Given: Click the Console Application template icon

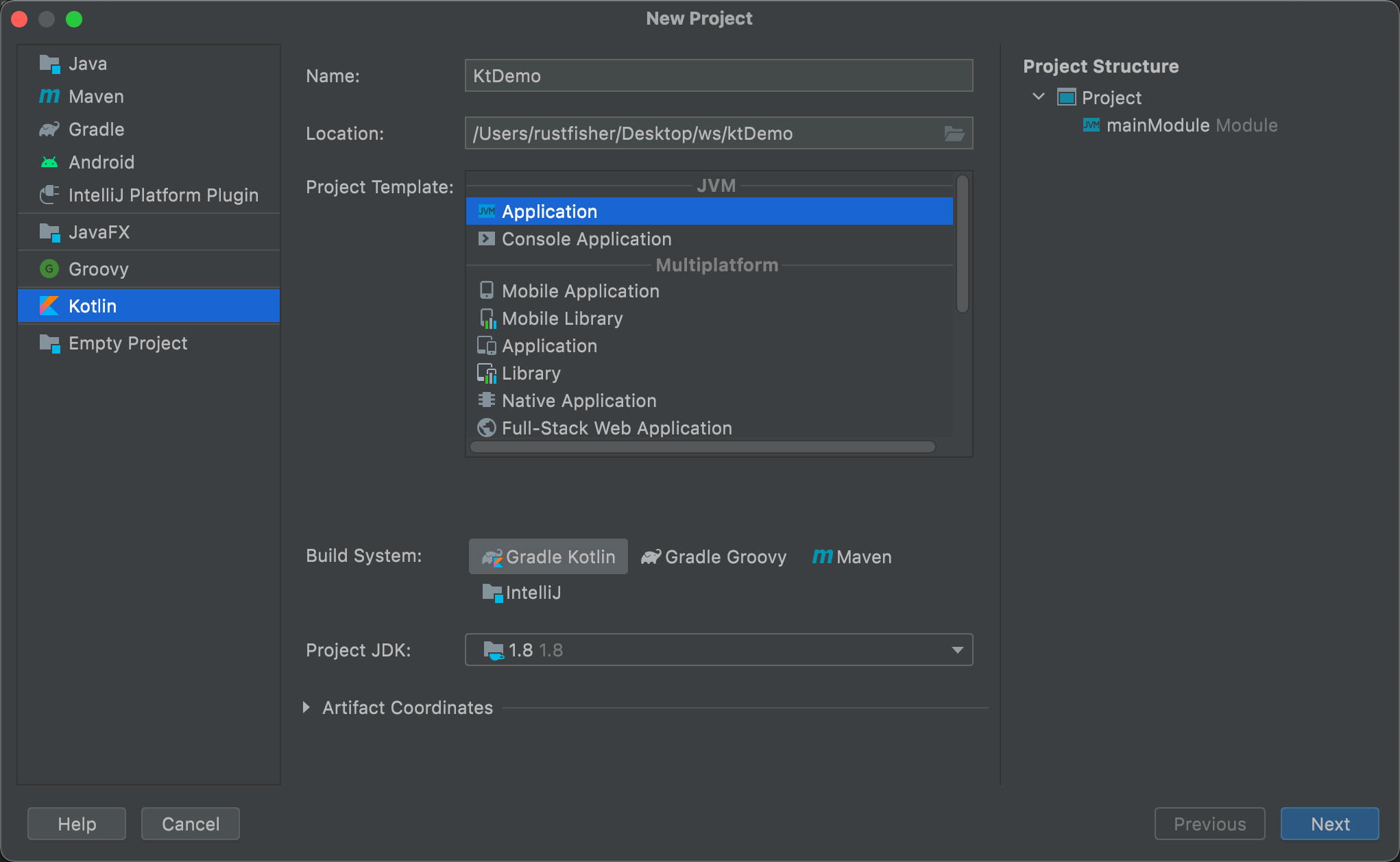Looking at the screenshot, I should click(x=486, y=239).
